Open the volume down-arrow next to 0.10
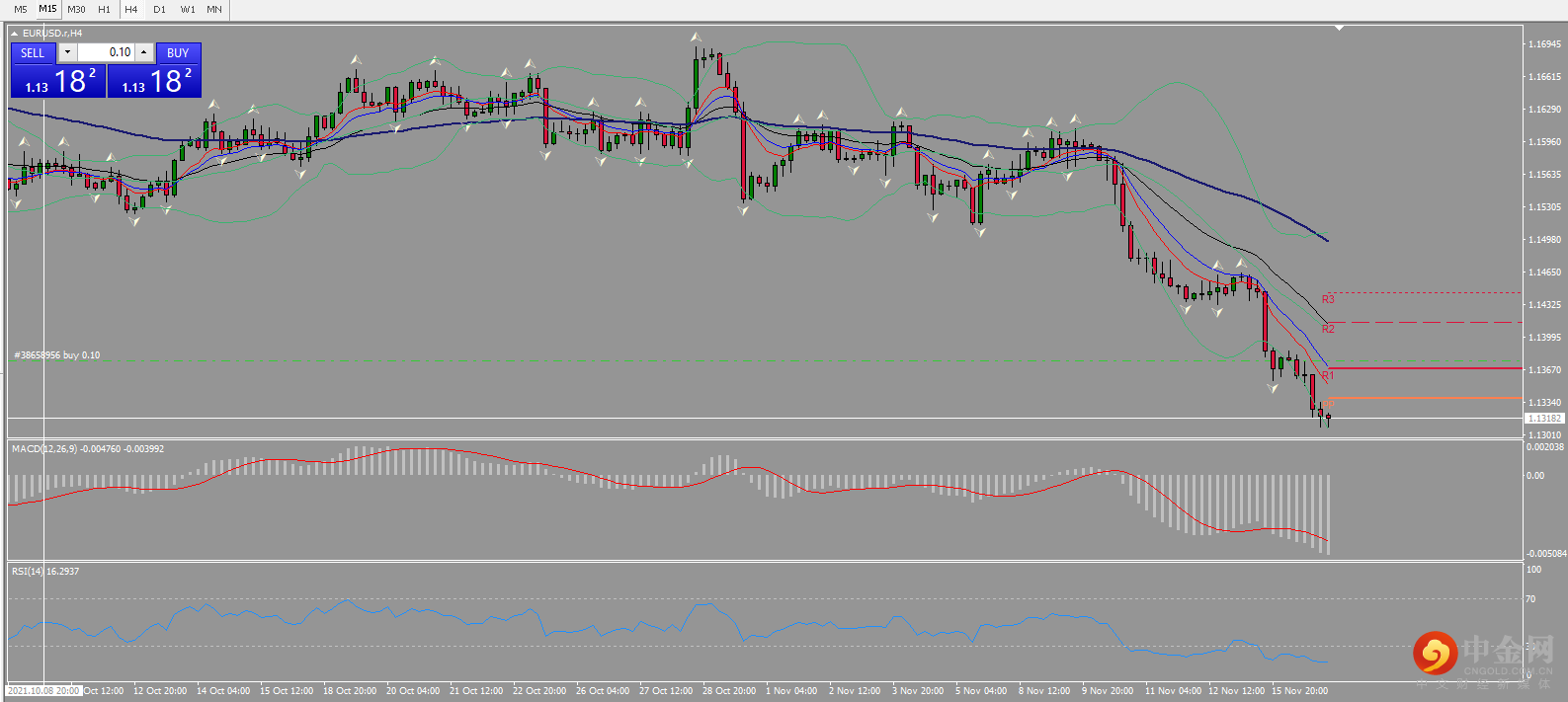 coord(67,52)
